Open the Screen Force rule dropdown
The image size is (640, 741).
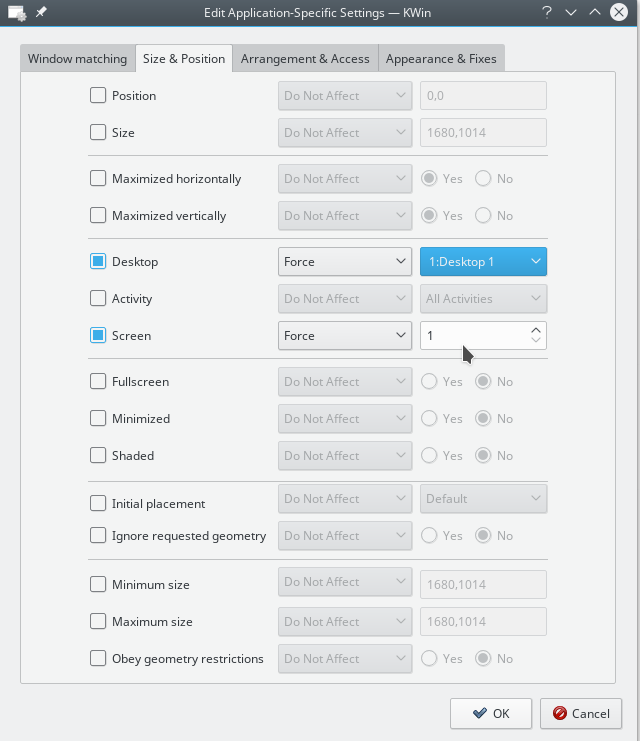point(344,336)
